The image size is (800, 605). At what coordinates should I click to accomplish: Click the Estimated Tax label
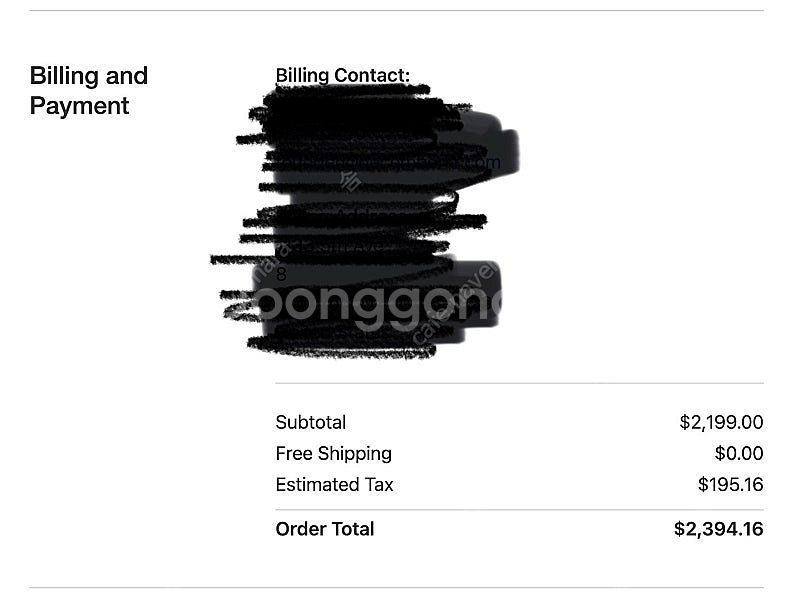[x=334, y=485]
